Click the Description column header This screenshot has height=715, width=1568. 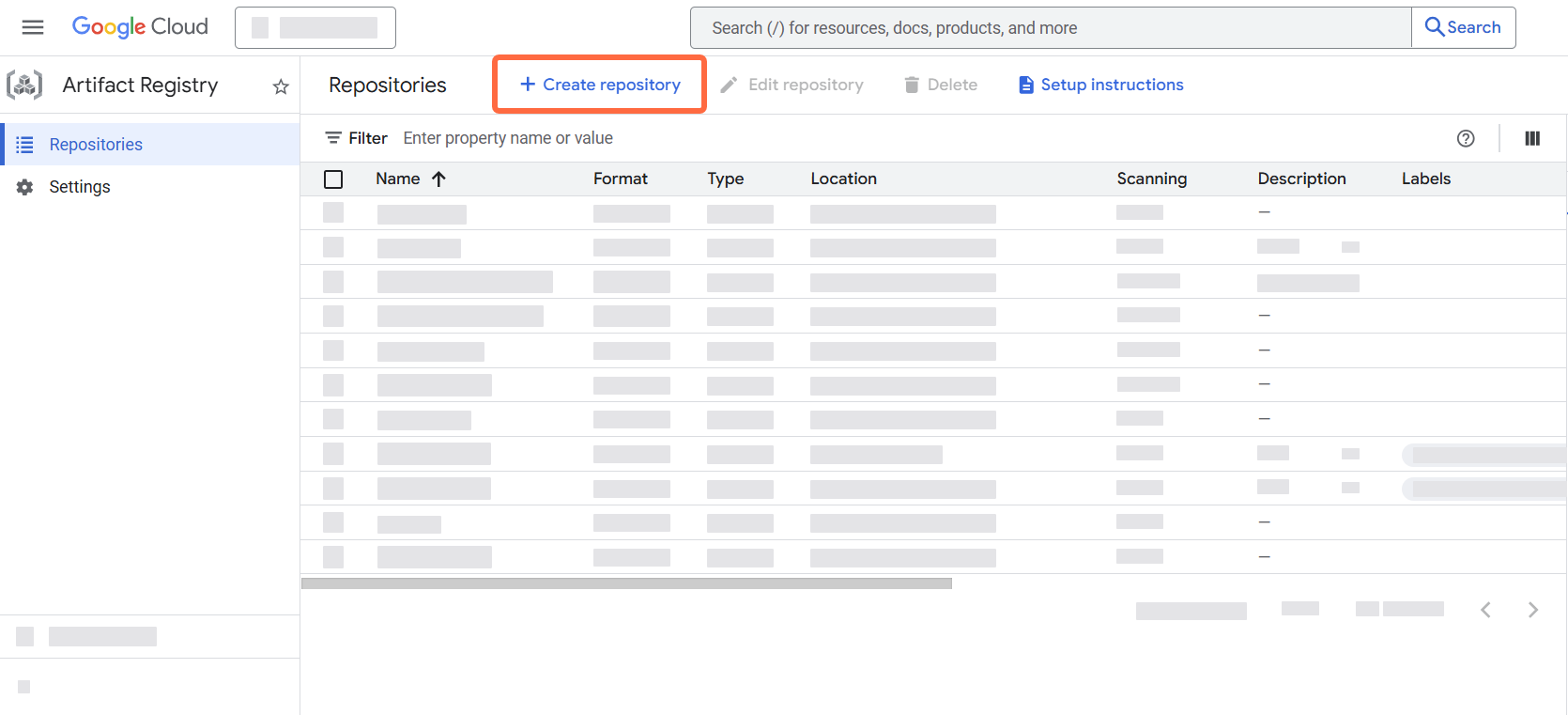point(1302,179)
